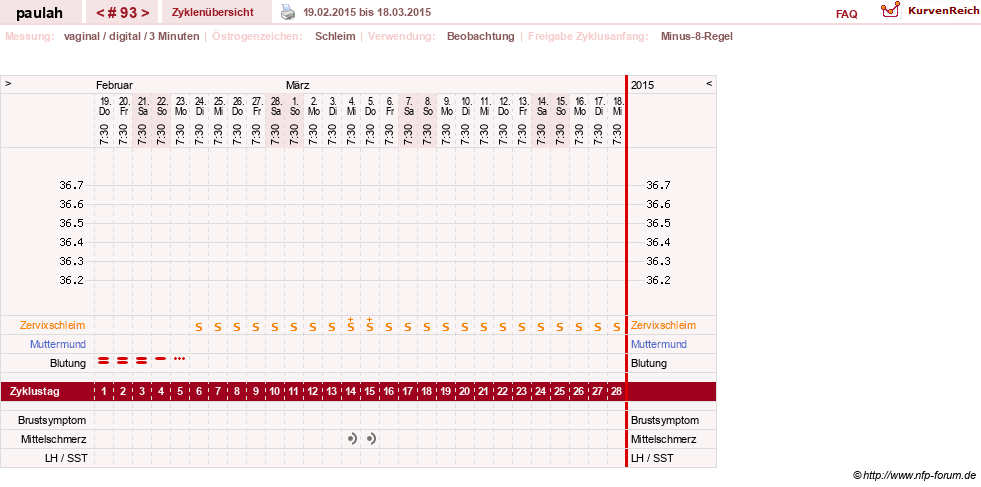Click the Mittelschmerz symbol on cycle day 15
The height and width of the screenshot is (487, 981).
click(371, 439)
